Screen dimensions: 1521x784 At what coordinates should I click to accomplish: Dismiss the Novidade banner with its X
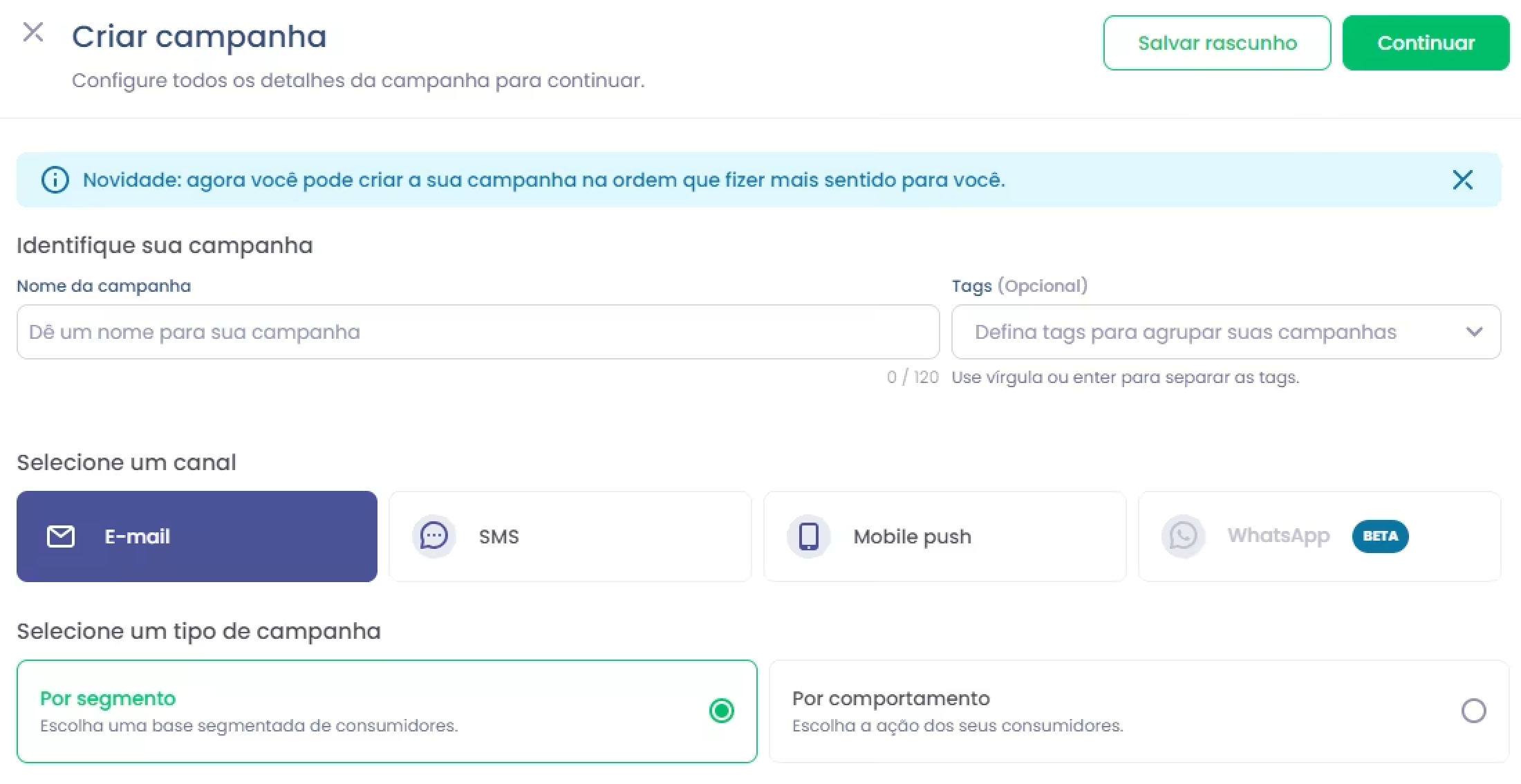click(x=1462, y=180)
